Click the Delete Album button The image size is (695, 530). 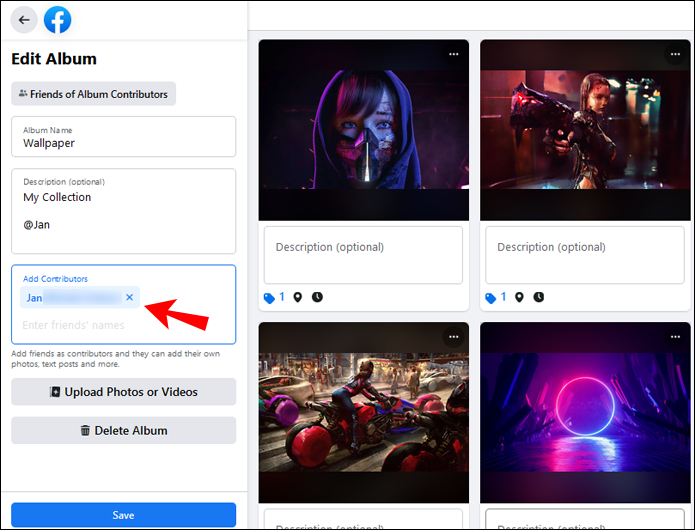(124, 430)
